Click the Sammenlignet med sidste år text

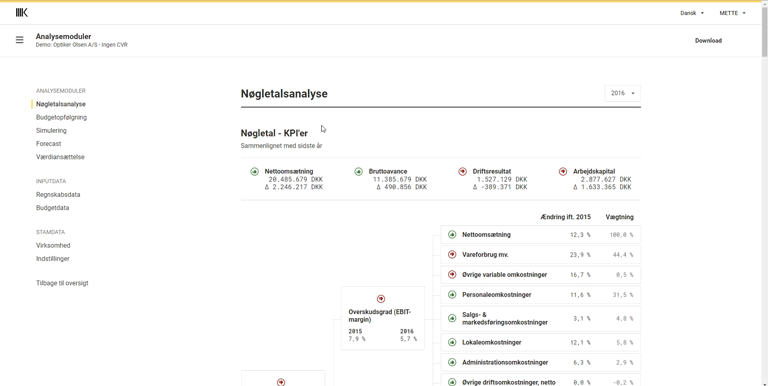pyautogui.click(x=281, y=145)
